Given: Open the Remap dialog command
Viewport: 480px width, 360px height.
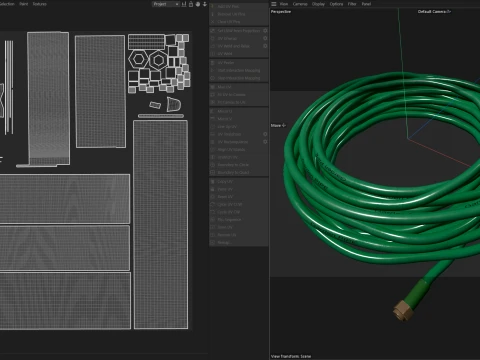Looking at the screenshot, I should click(x=239, y=243).
